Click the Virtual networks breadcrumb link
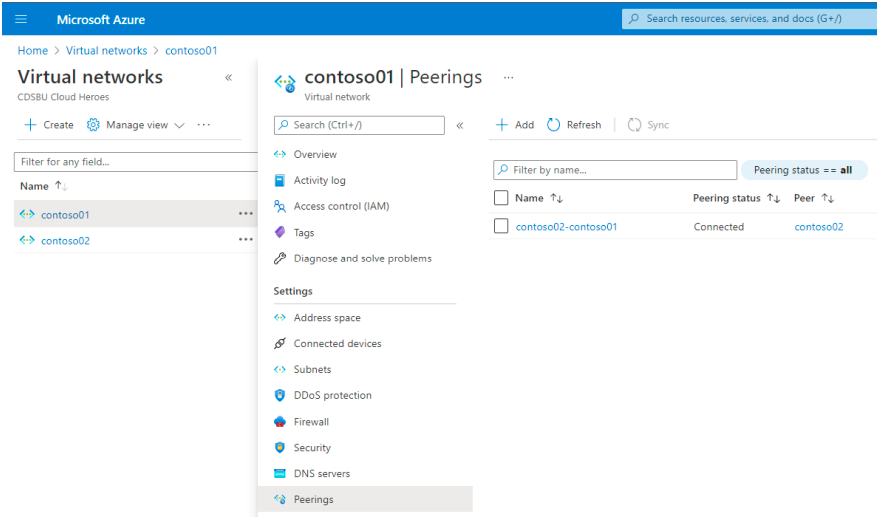Image resolution: width=882 pixels, height=529 pixels. [x=106, y=51]
